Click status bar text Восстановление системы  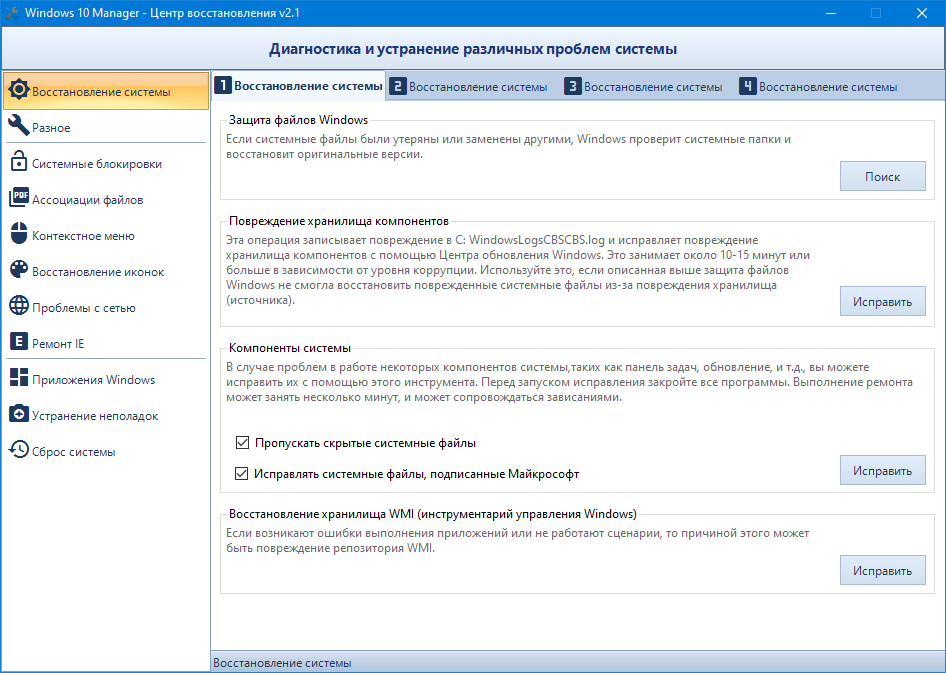[x=282, y=663]
